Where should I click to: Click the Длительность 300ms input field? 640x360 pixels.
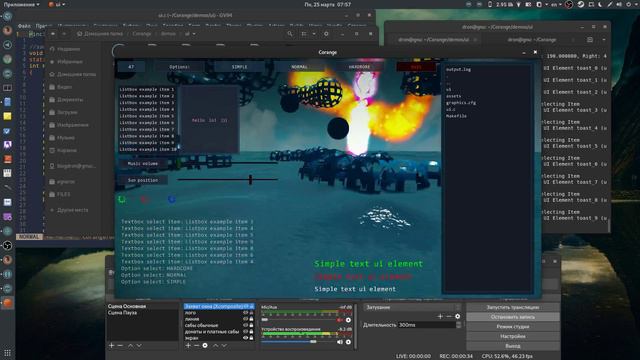[427, 325]
